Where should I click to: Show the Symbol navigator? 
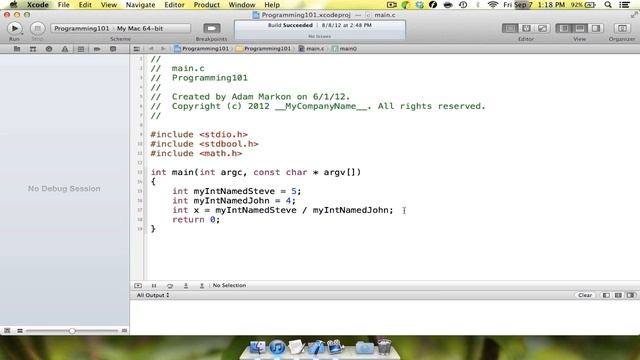pyautogui.click(x=33, y=49)
